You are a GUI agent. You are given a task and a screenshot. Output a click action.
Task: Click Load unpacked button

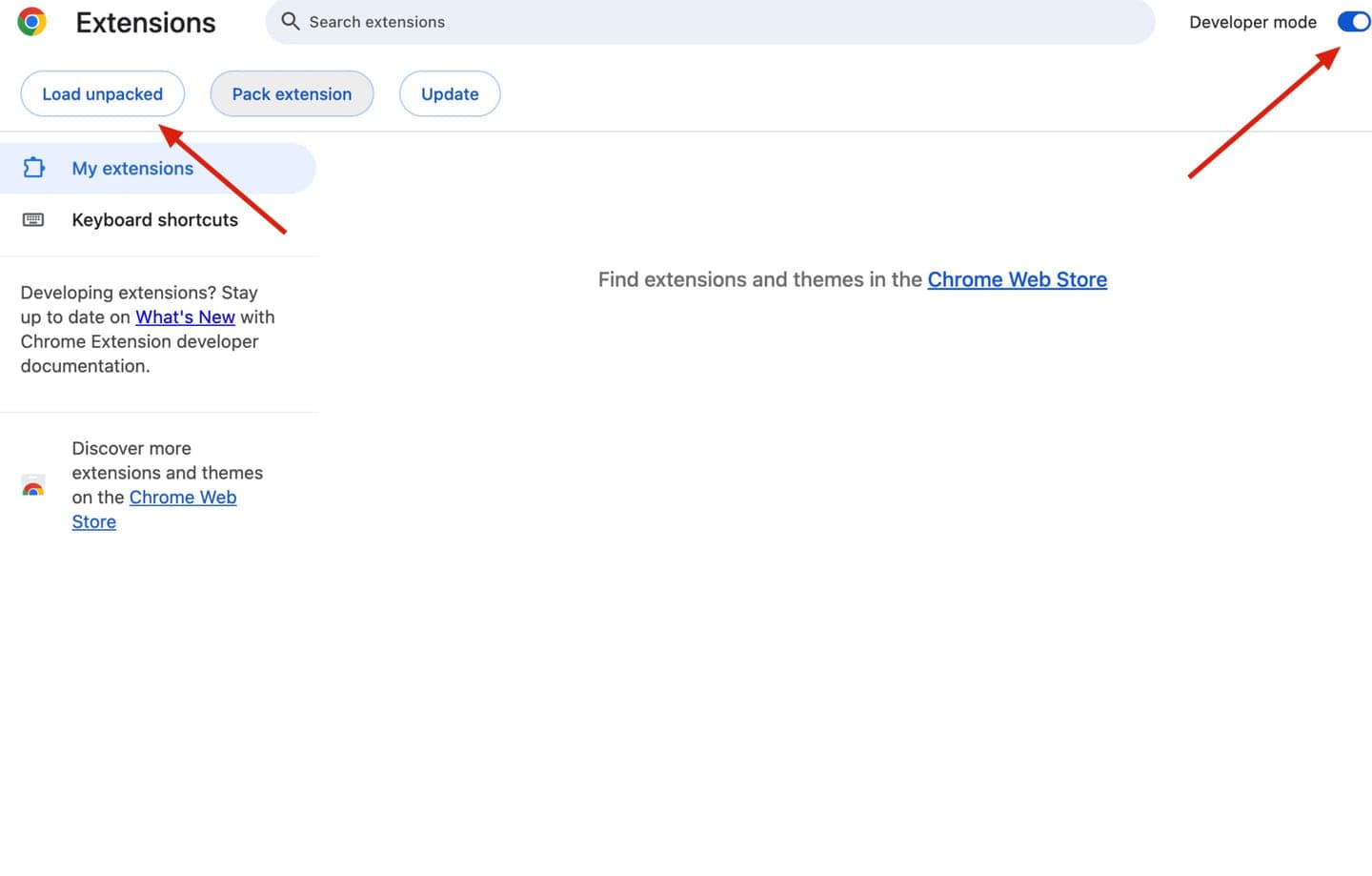pyautogui.click(x=102, y=93)
